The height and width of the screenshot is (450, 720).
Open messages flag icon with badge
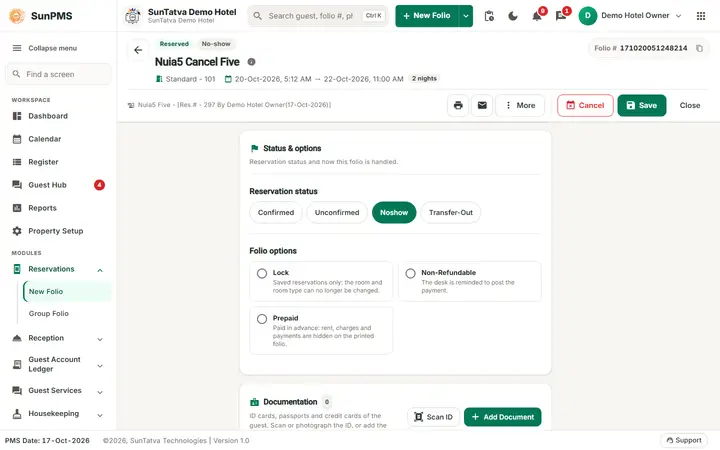(561, 17)
